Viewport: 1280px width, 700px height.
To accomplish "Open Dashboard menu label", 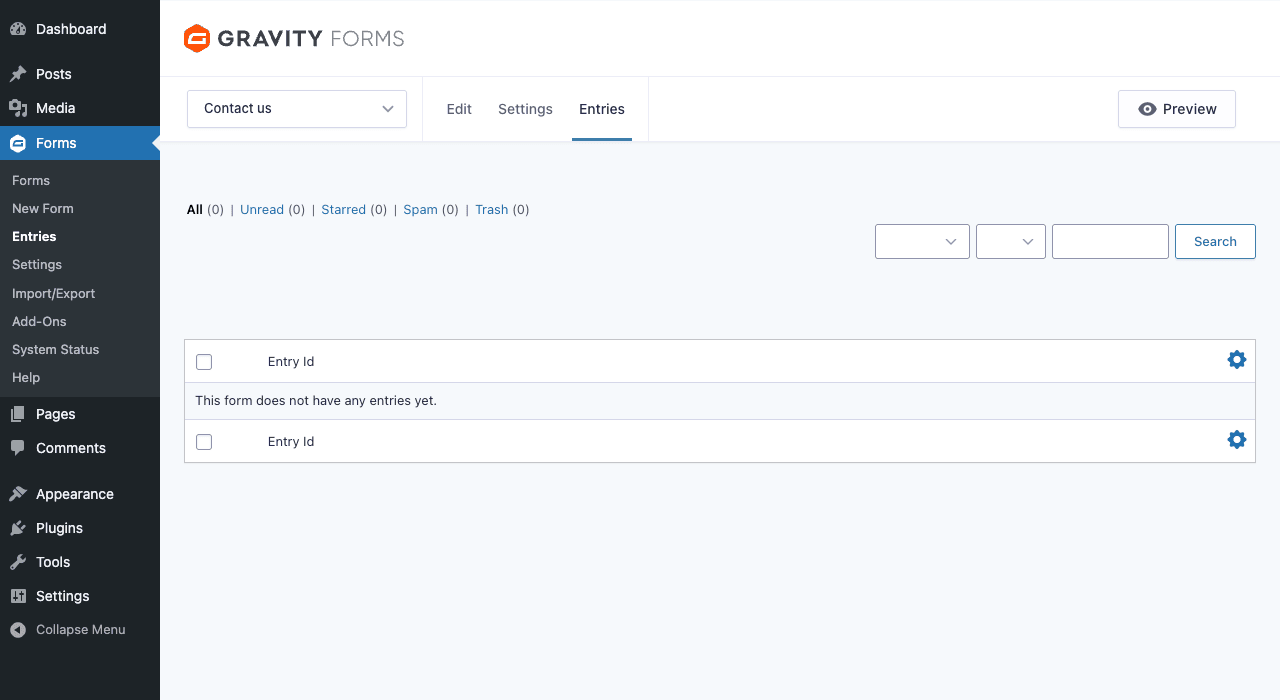I will (x=71, y=29).
